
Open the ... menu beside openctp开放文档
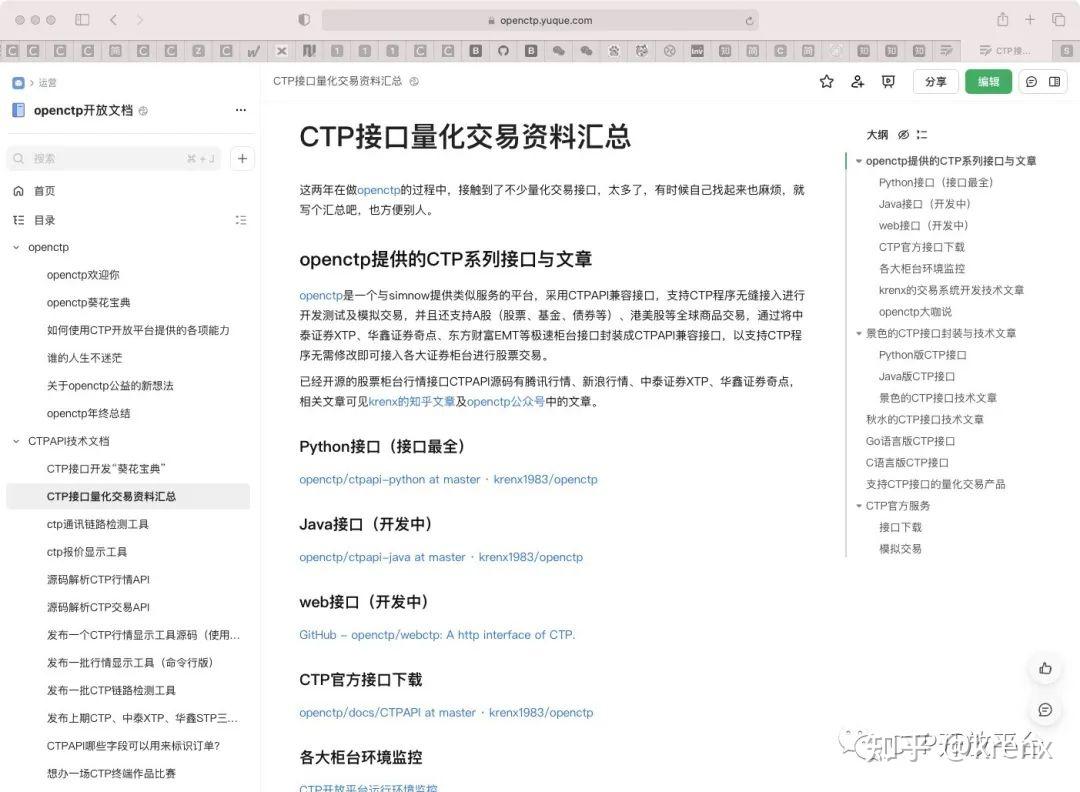240,110
